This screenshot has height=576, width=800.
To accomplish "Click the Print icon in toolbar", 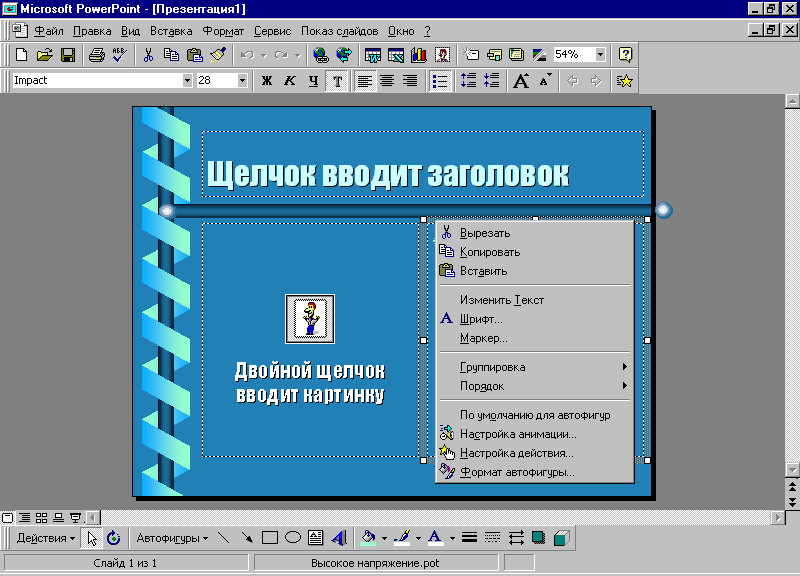I will pyautogui.click(x=97, y=55).
